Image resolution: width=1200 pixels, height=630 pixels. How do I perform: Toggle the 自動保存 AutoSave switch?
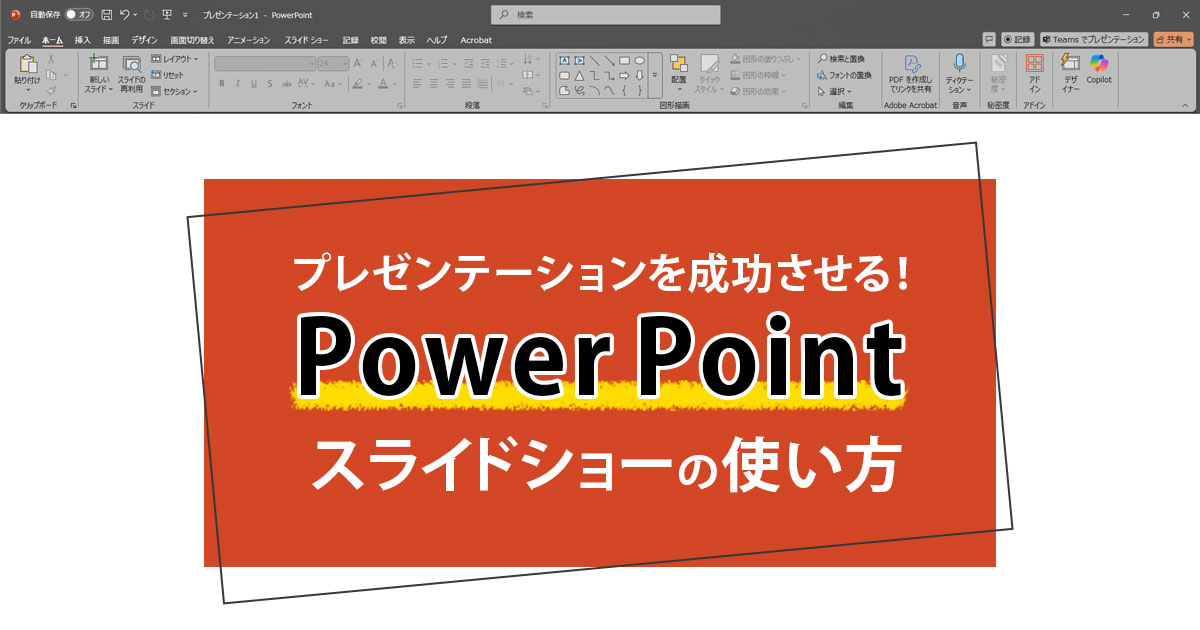click(78, 15)
